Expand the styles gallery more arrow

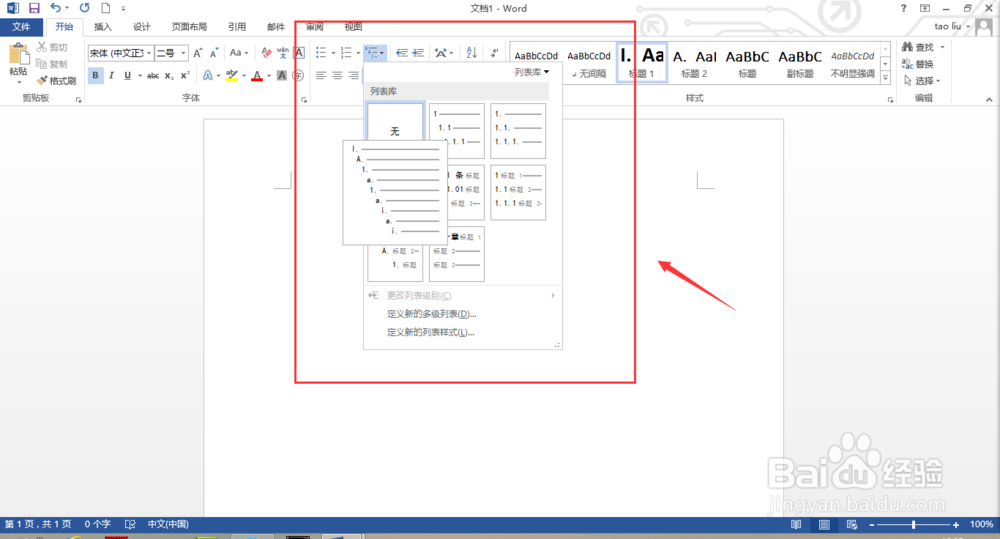[x=885, y=78]
